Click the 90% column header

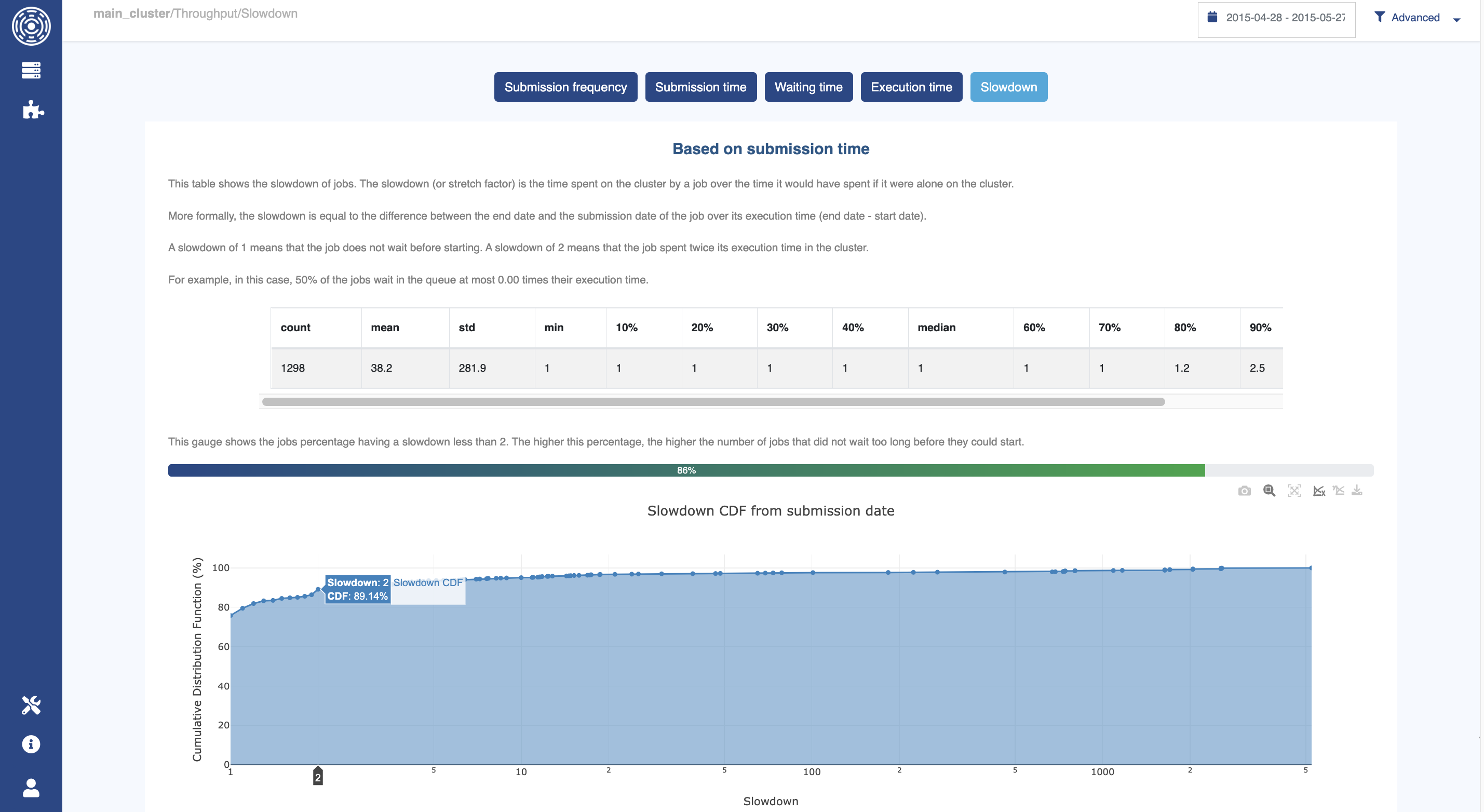point(1261,328)
